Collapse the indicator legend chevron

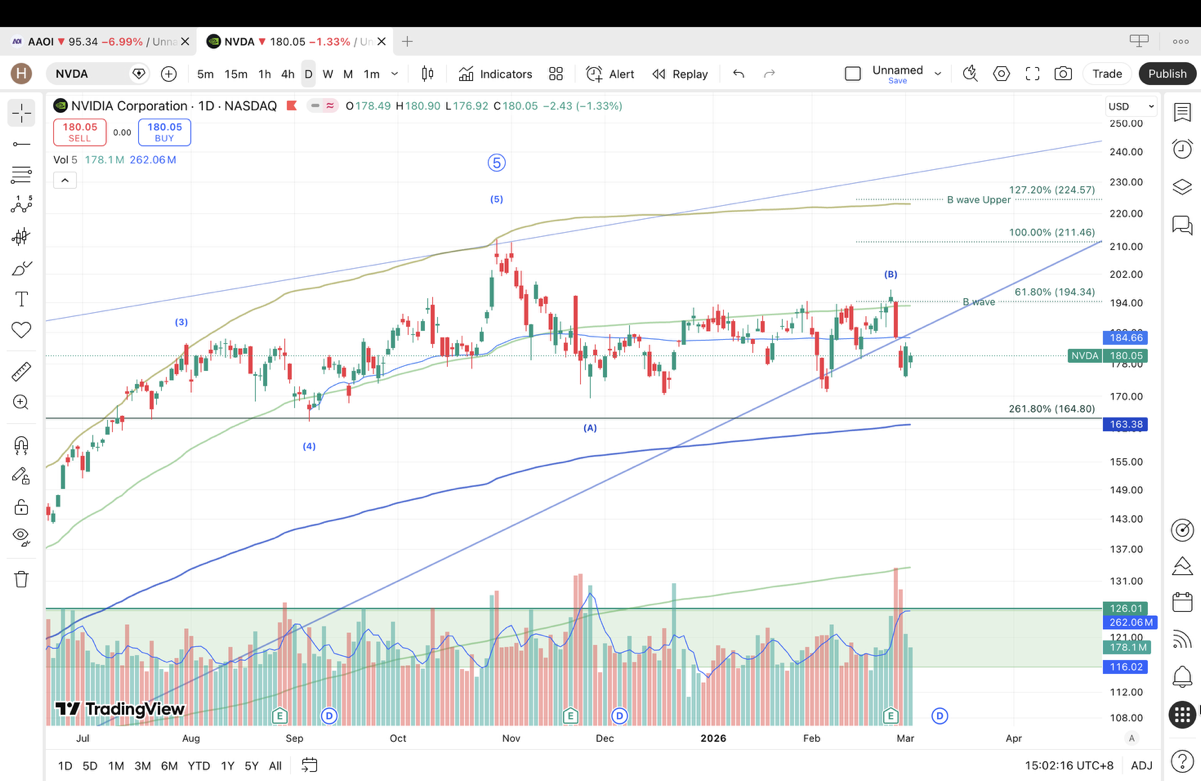pos(64,181)
